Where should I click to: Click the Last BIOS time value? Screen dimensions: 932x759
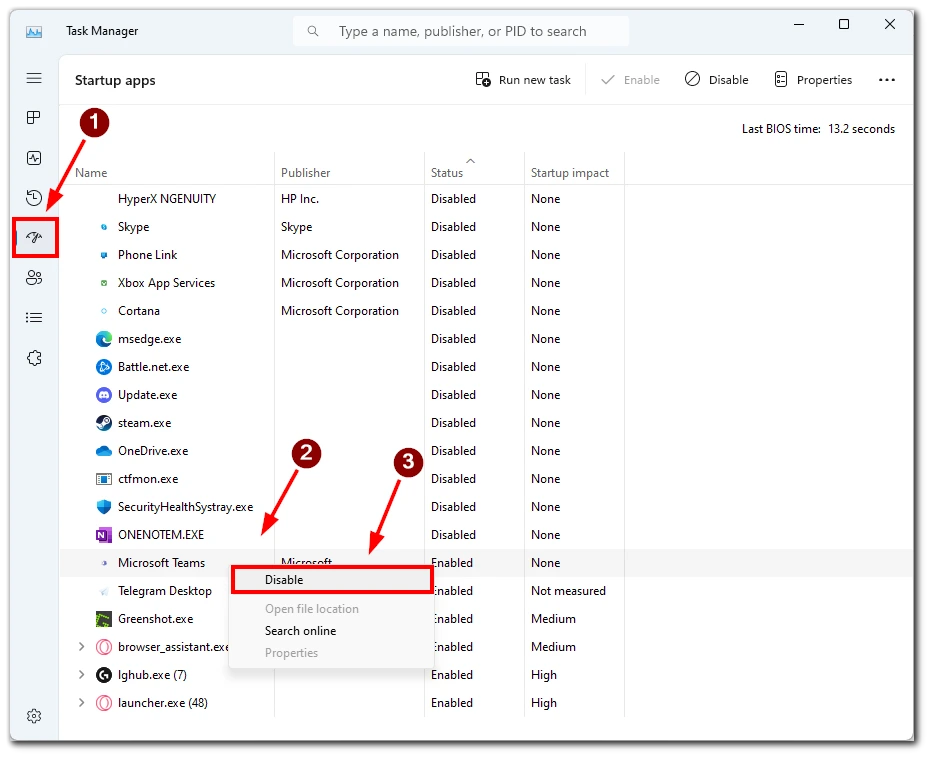861,128
